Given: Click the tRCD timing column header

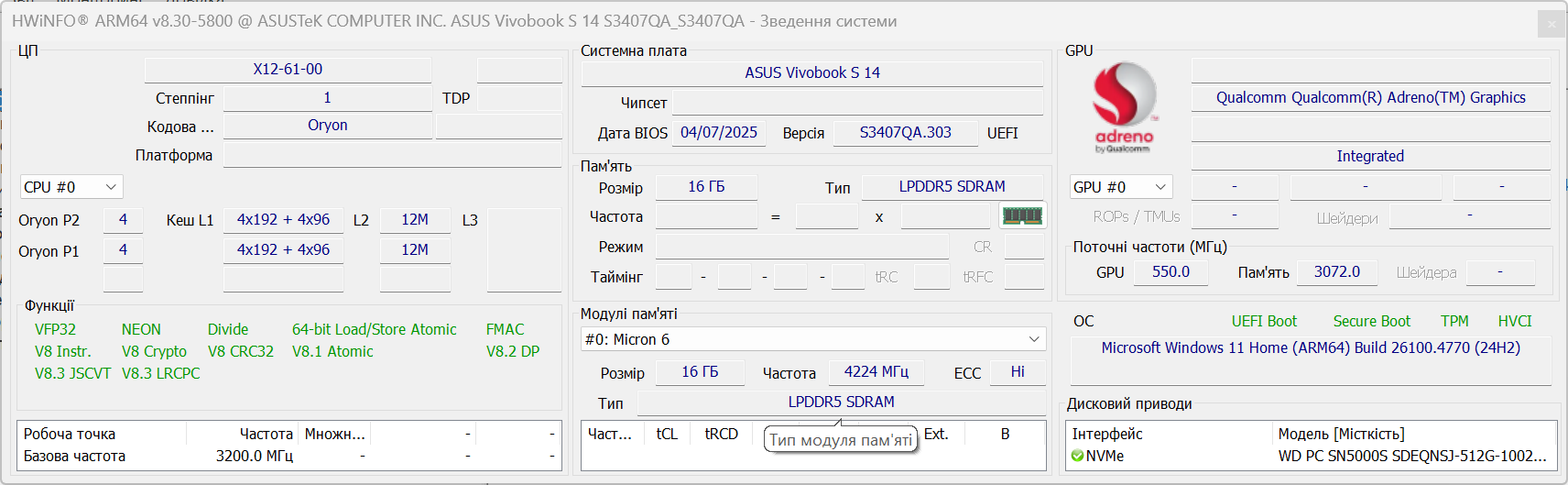Looking at the screenshot, I should 721,434.
